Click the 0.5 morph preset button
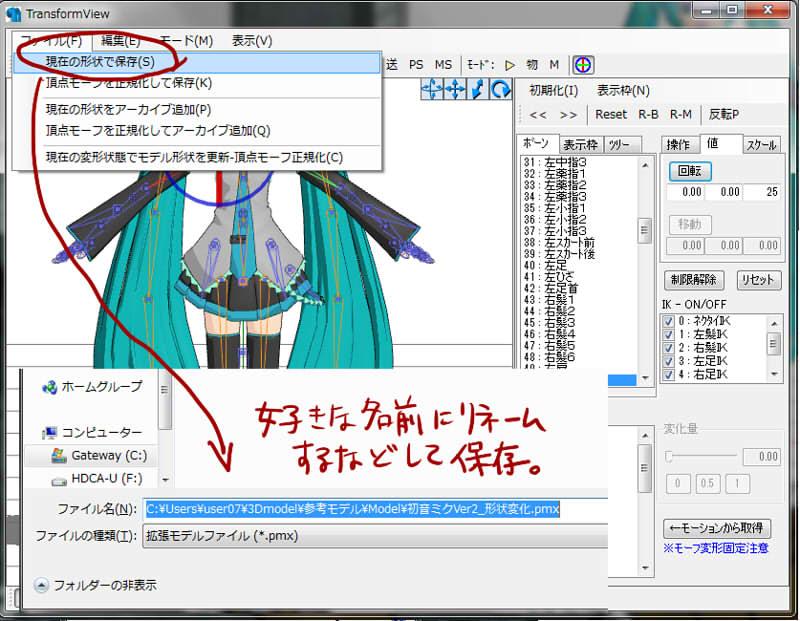 click(707, 483)
